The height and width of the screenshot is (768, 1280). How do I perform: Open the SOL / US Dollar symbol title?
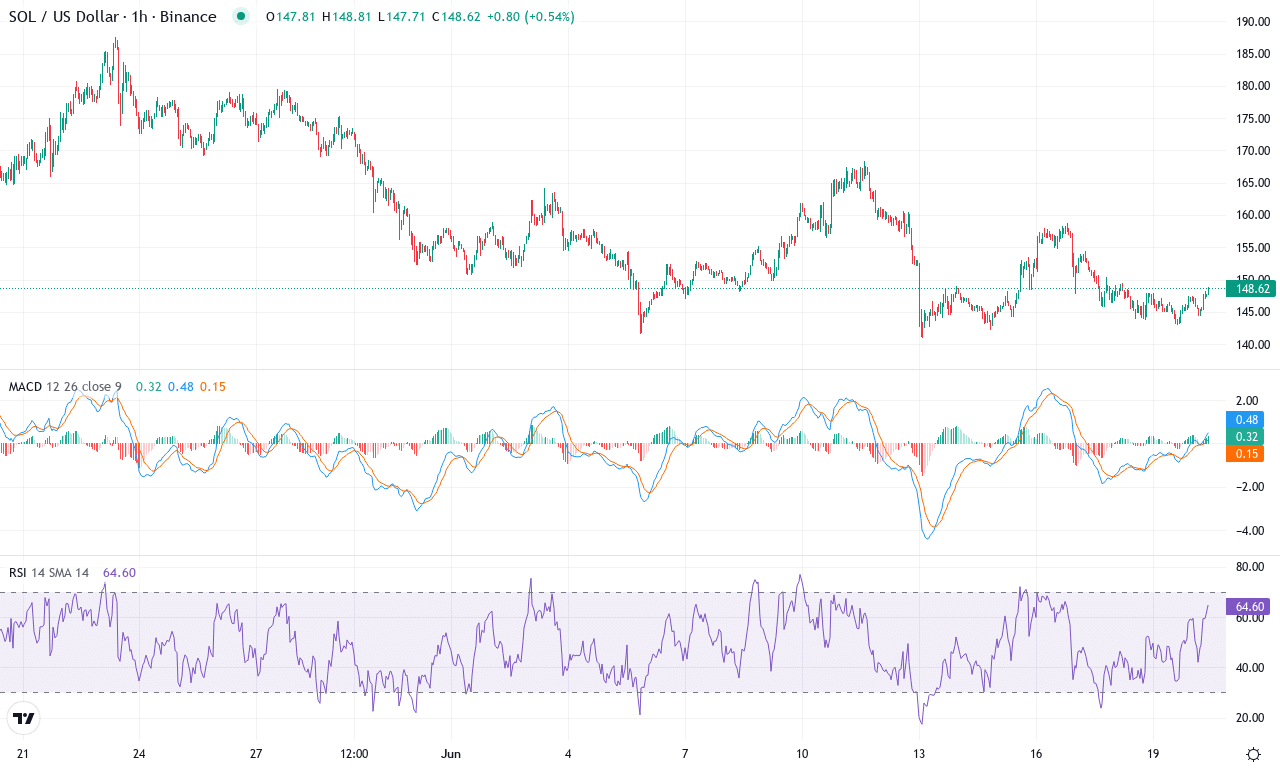coord(112,16)
